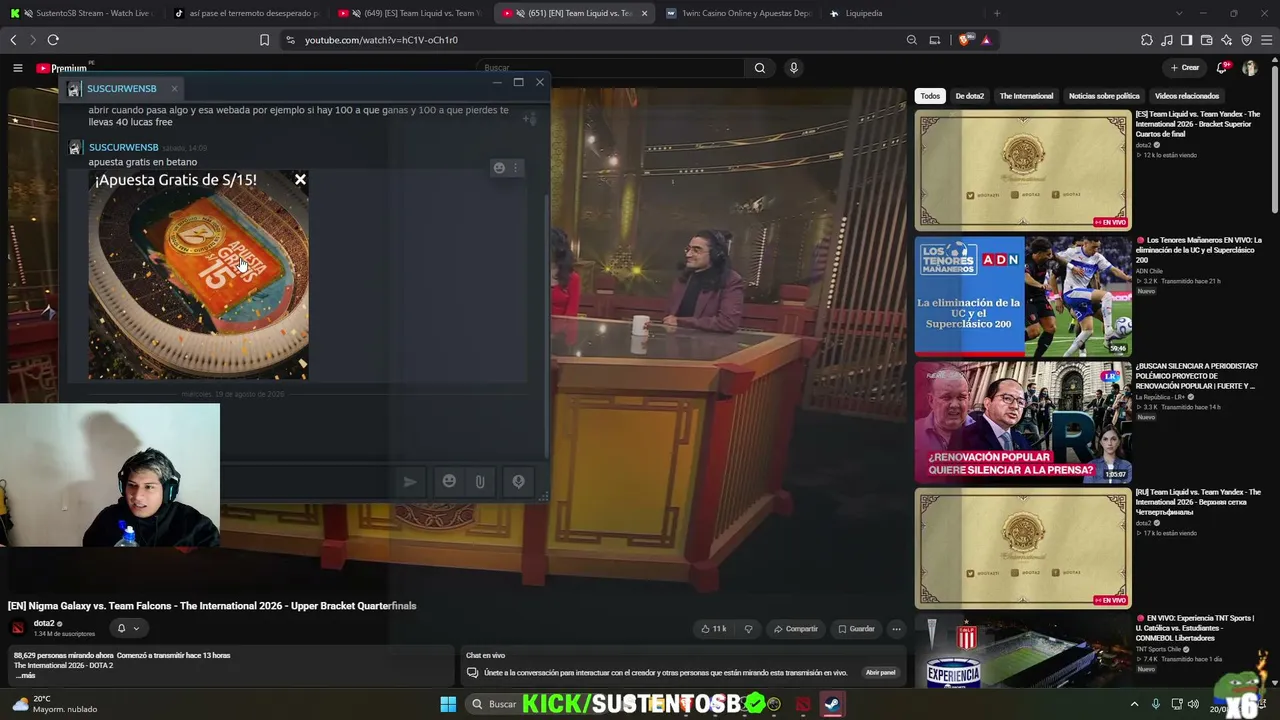Open a new browser tab
This screenshot has width=1280, height=720.
[997, 13]
